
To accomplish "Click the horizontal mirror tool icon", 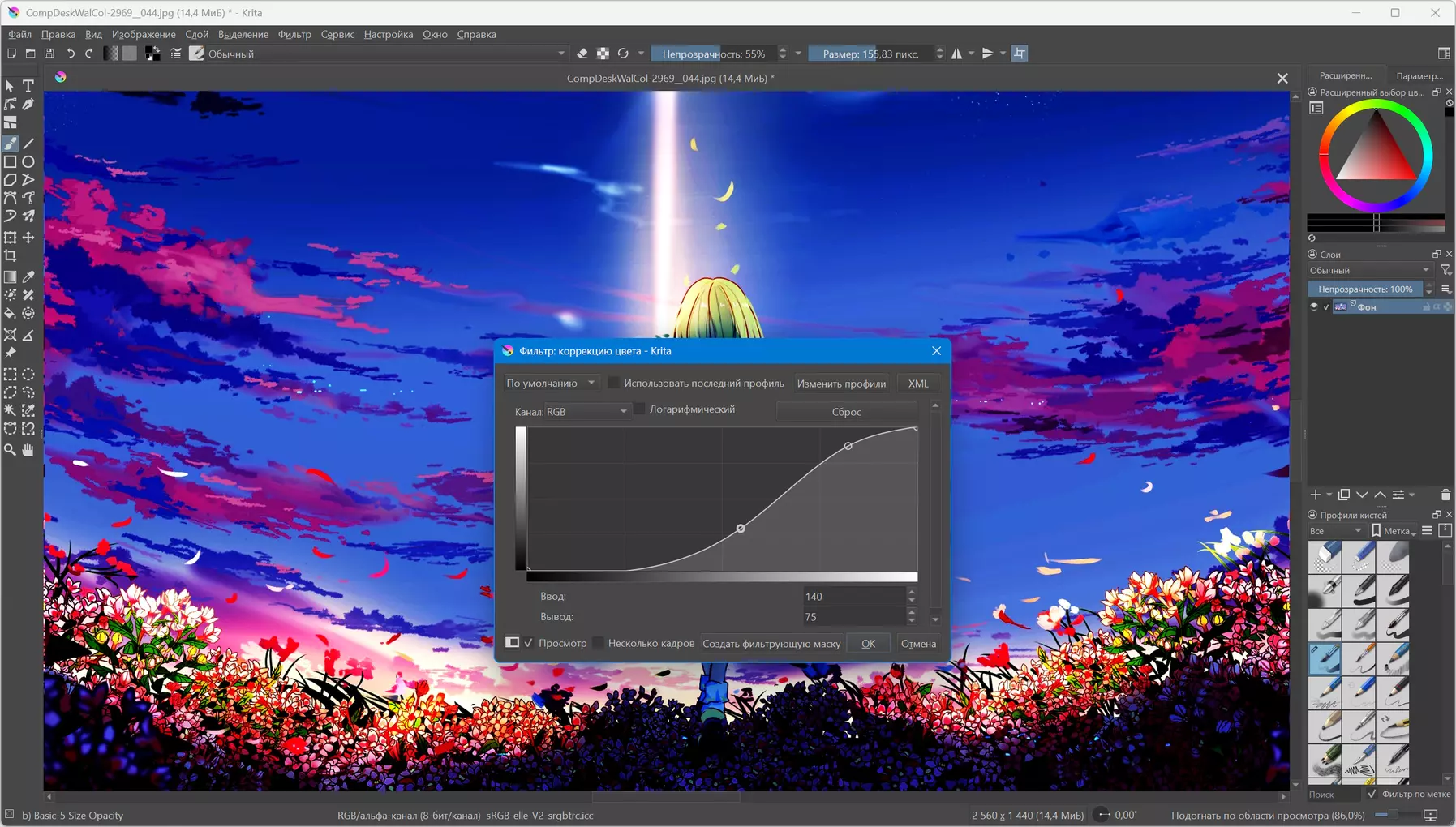I will (957, 54).
